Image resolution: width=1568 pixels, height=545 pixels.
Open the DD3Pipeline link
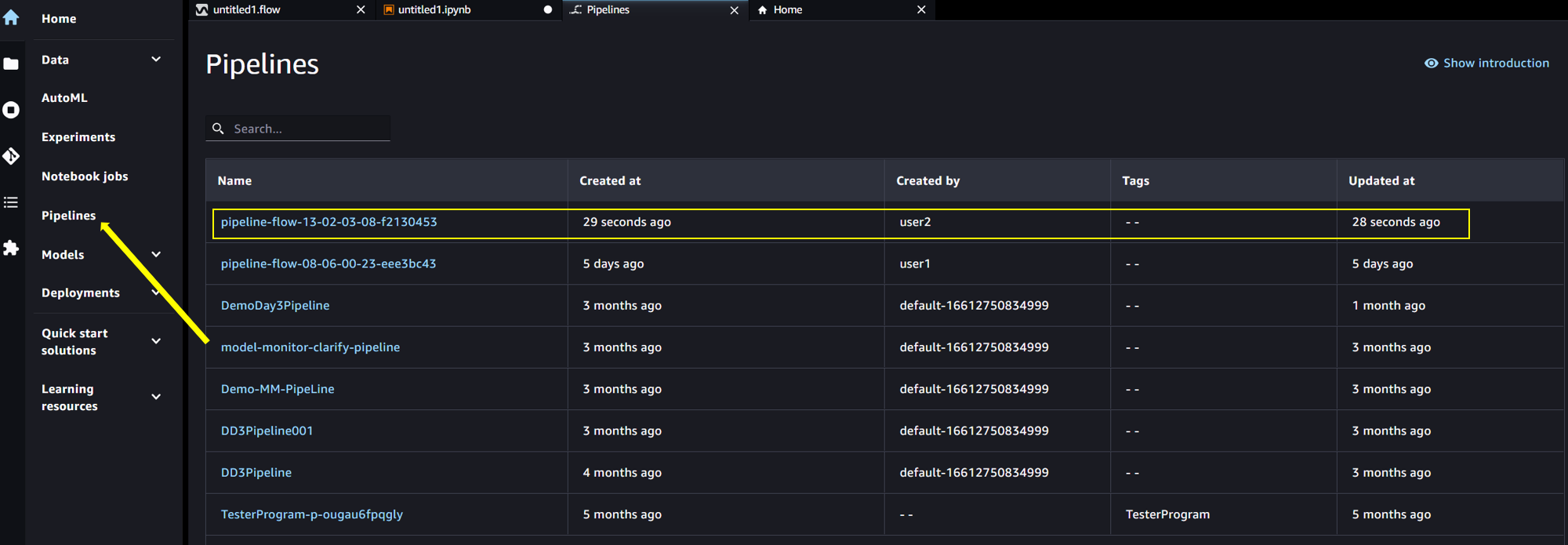[x=256, y=472]
